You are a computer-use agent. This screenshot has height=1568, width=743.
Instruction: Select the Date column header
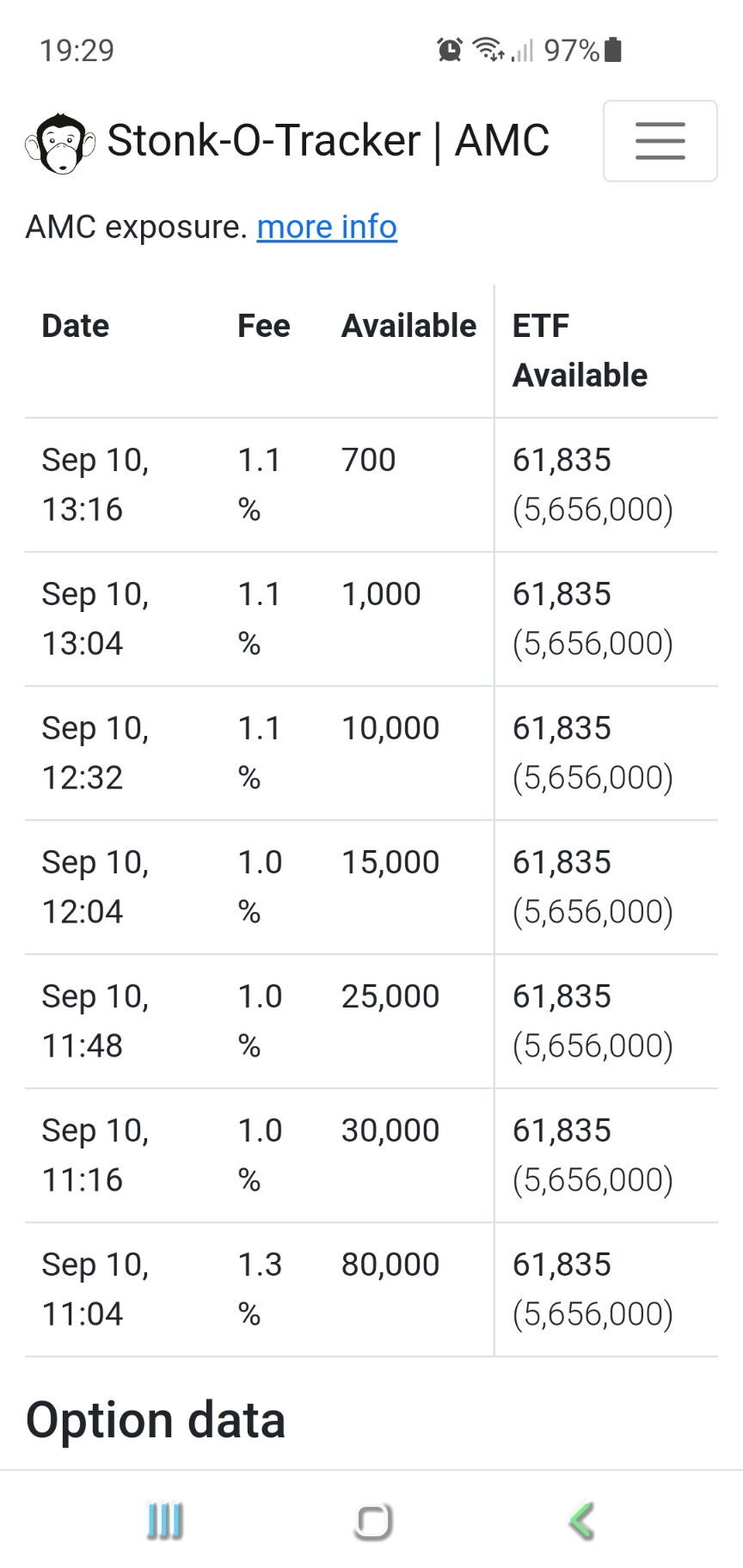point(76,326)
